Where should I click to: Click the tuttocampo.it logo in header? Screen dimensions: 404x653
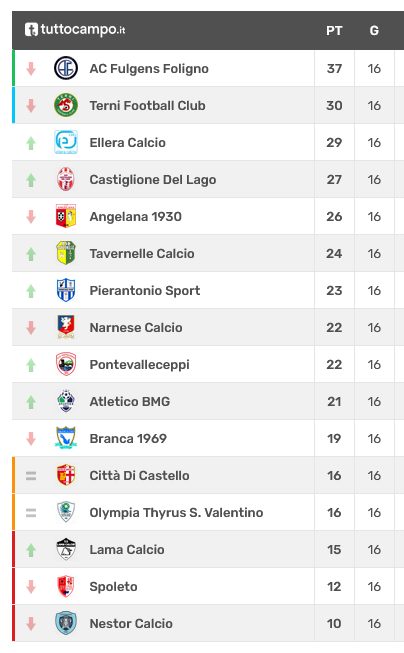tap(75, 30)
